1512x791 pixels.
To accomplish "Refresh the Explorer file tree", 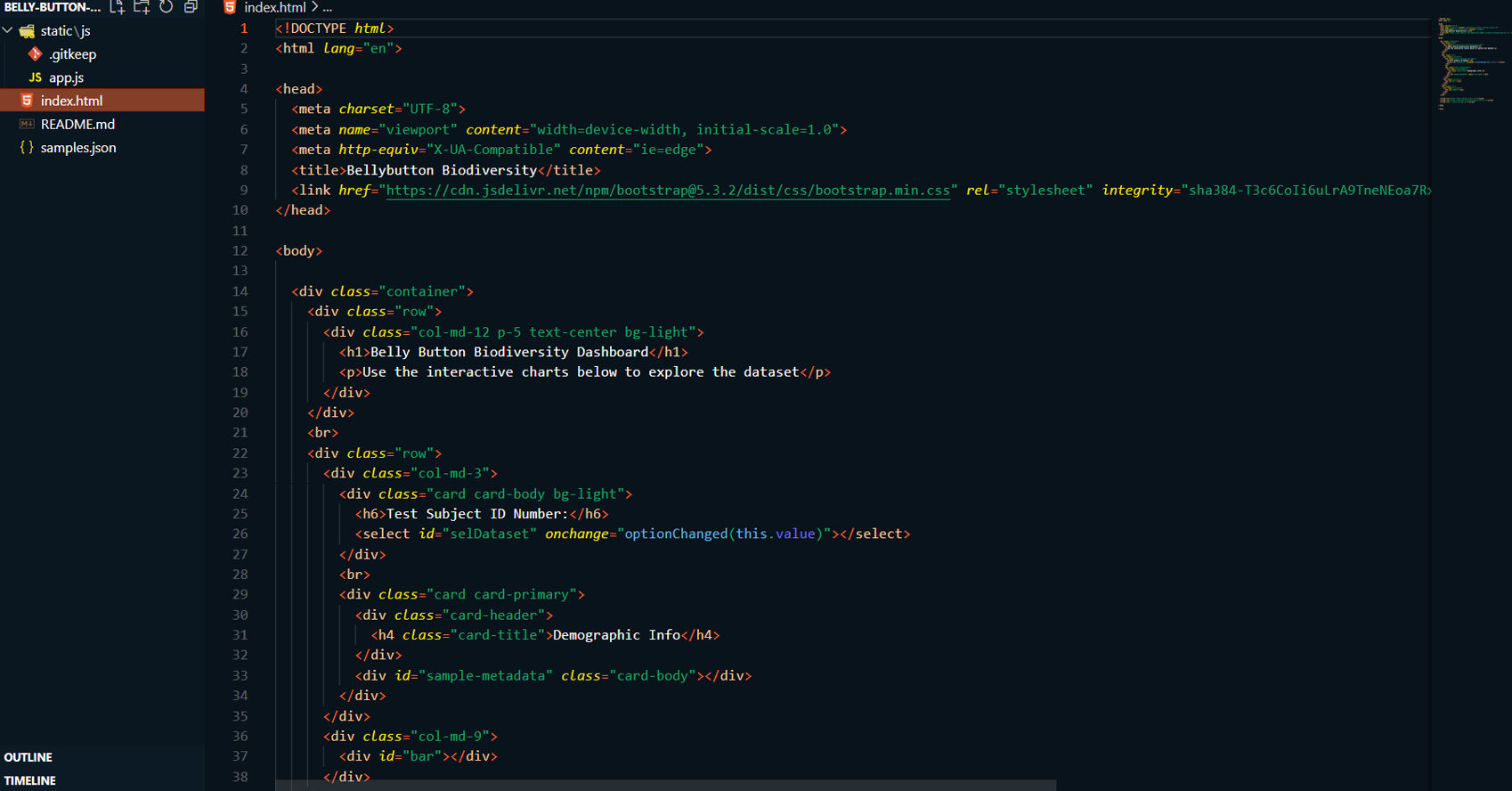I will click(x=166, y=7).
